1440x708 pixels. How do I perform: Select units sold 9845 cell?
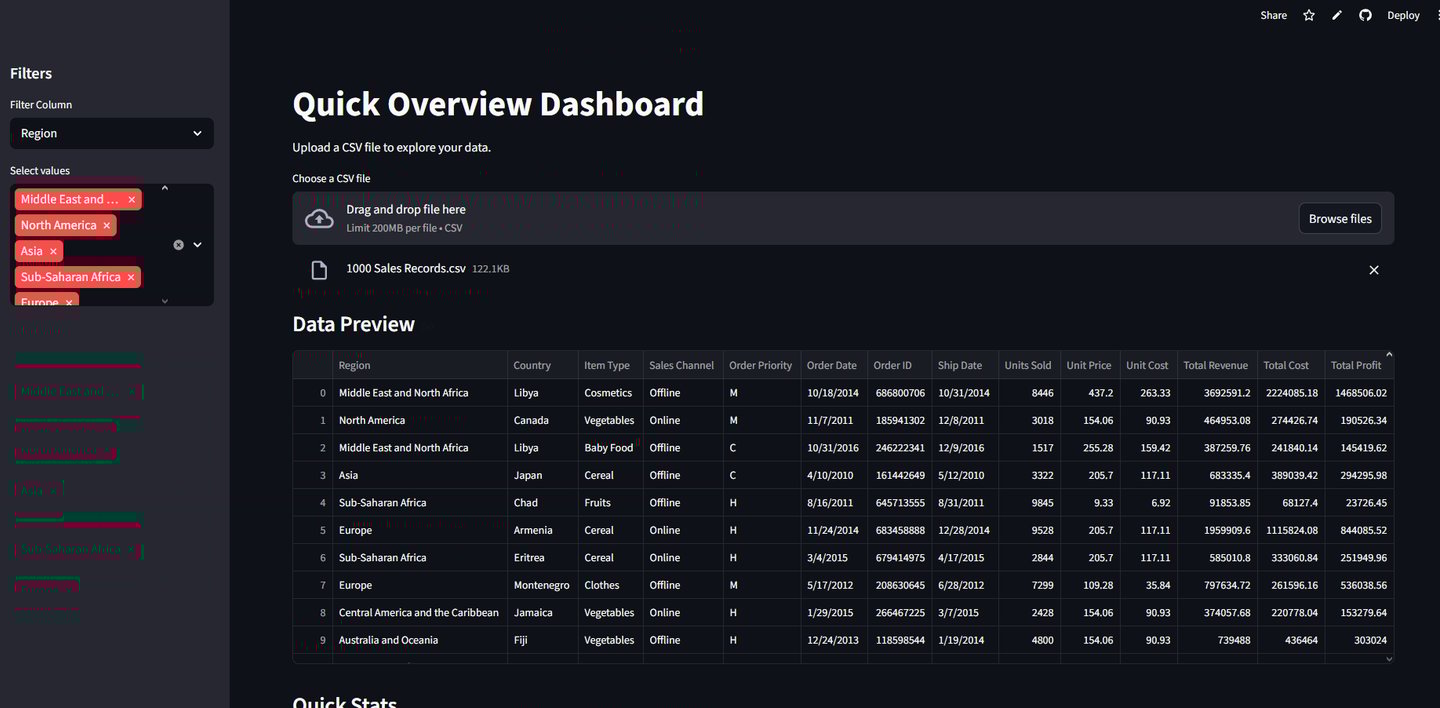pos(1029,503)
